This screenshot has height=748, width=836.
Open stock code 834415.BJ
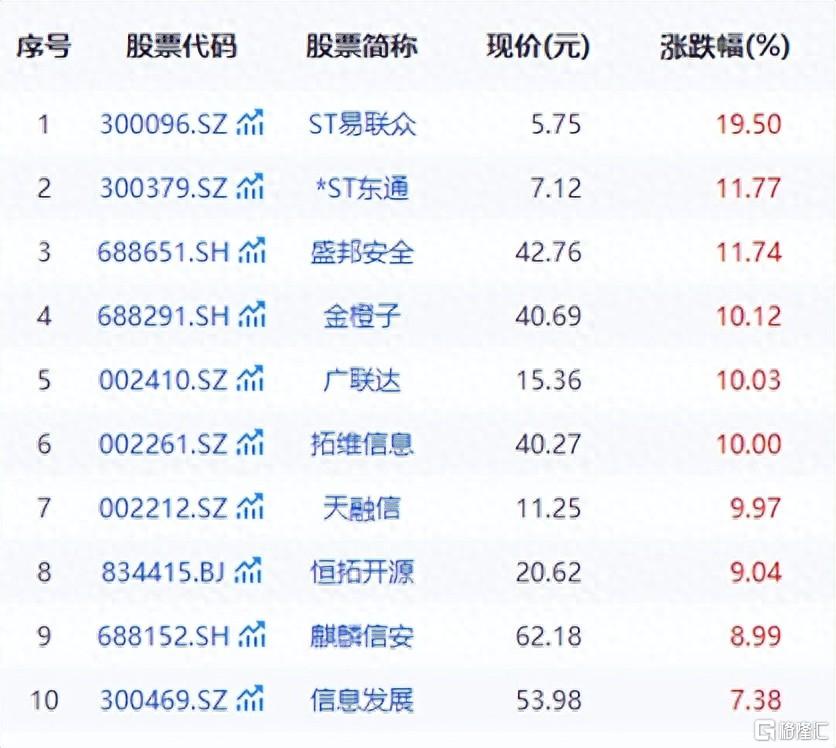tap(163, 572)
